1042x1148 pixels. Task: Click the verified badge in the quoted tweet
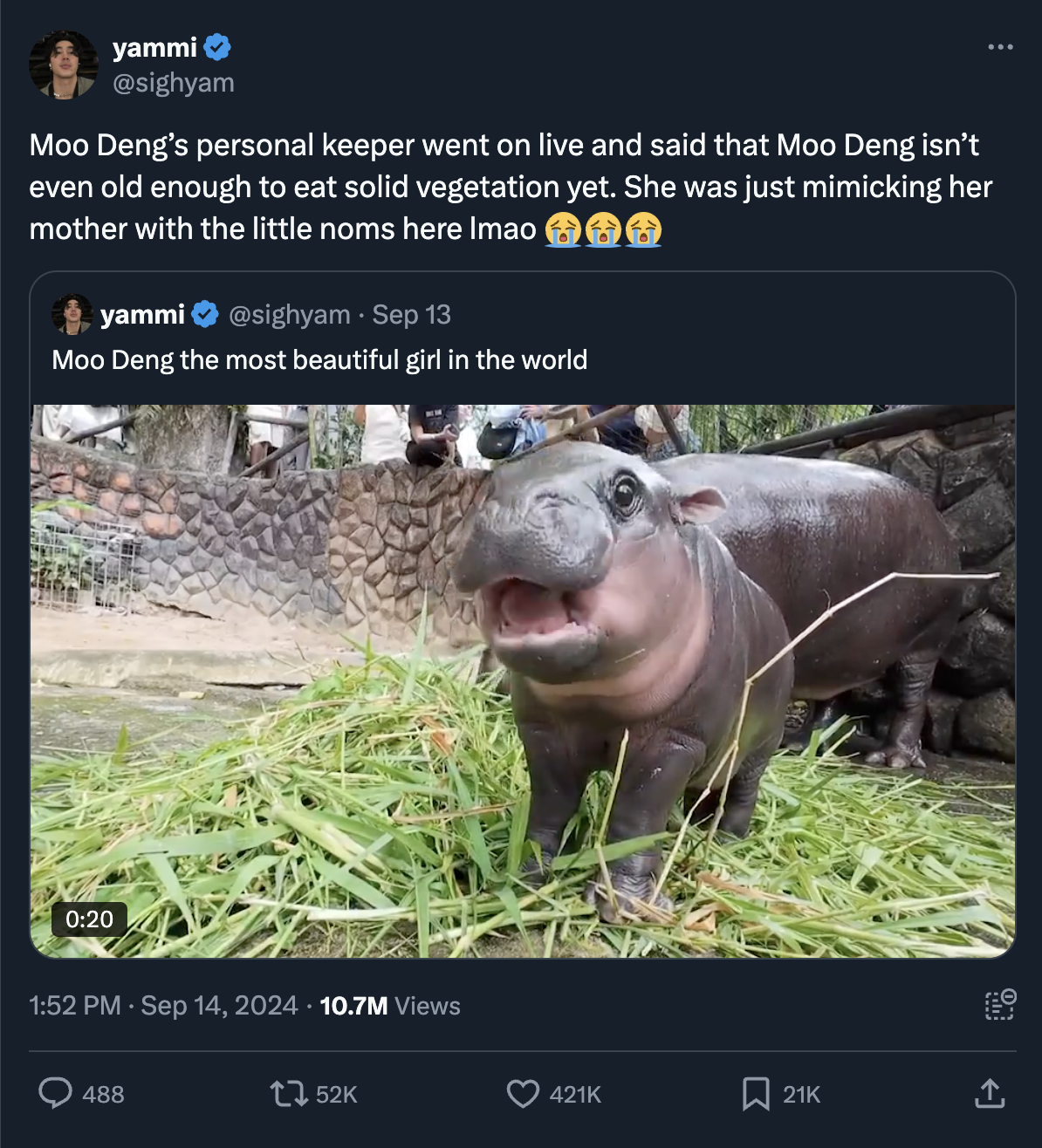tap(206, 313)
